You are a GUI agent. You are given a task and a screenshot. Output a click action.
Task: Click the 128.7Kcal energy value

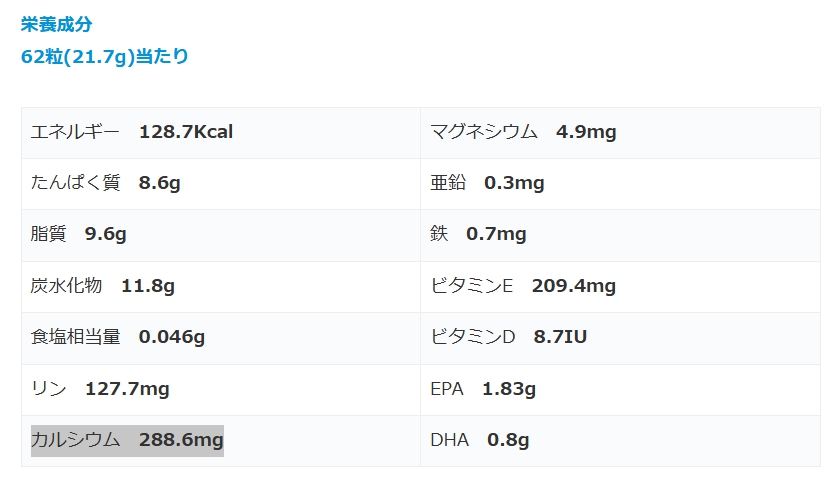point(186,131)
